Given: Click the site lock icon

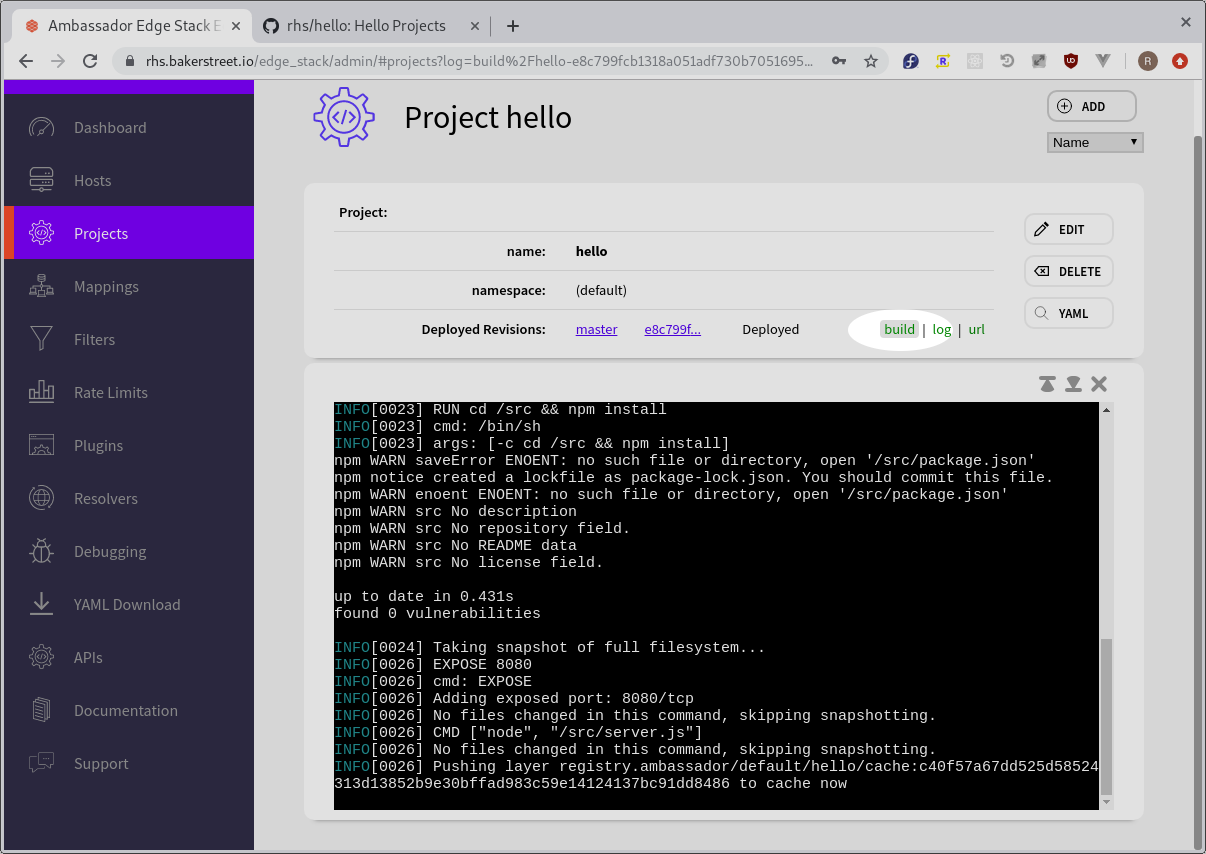Looking at the screenshot, I should point(129,61).
